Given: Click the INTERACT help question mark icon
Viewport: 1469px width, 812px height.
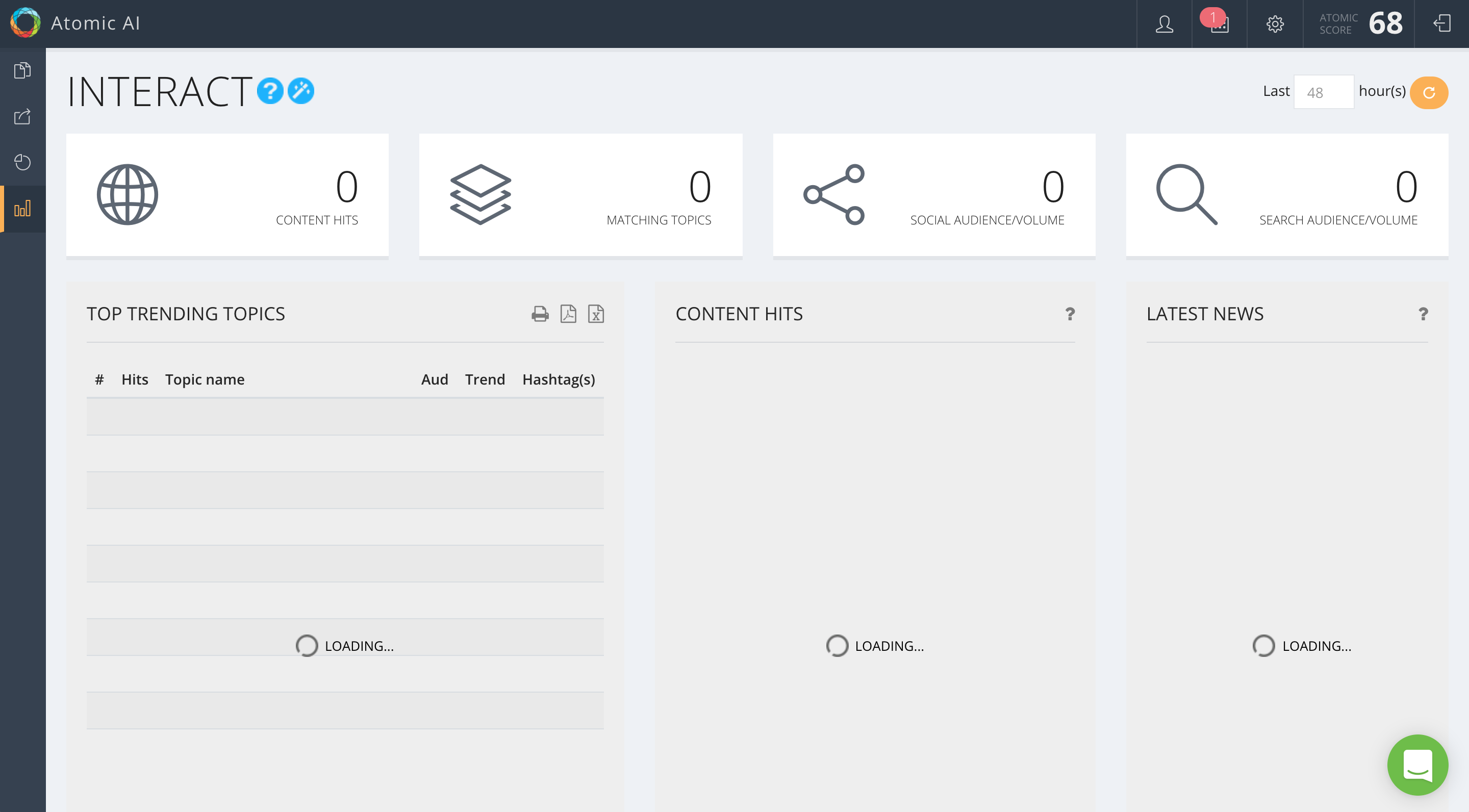Looking at the screenshot, I should pyautogui.click(x=270, y=91).
